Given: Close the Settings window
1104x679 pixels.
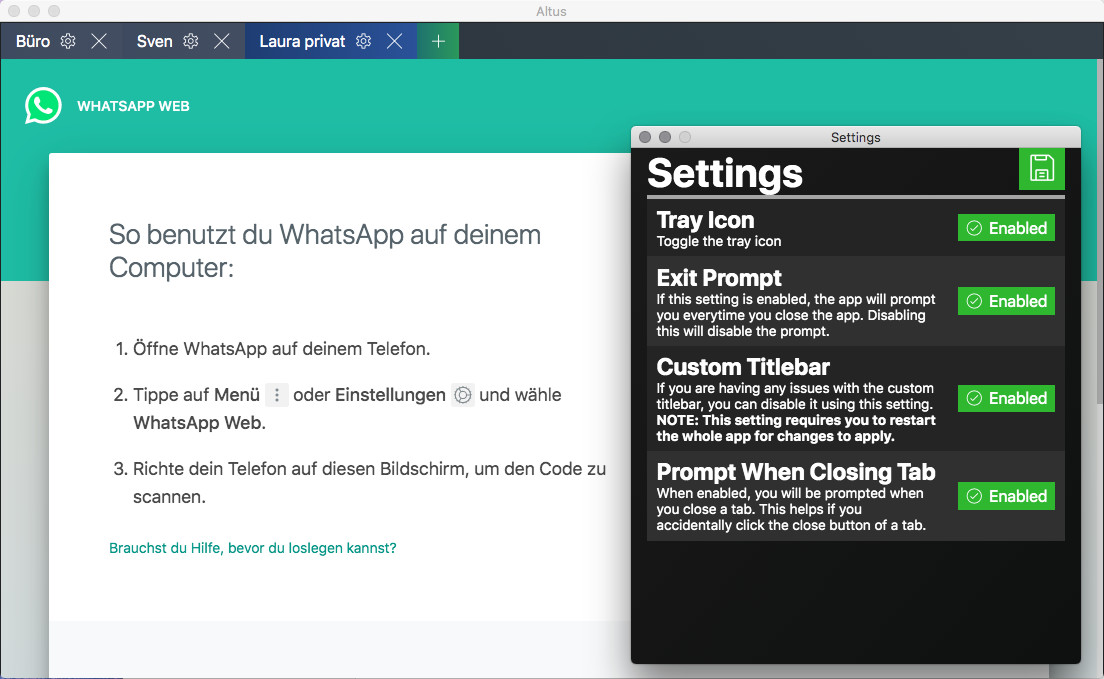Looking at the screenshot, I should pyautogui.click(x=644, y=137).
